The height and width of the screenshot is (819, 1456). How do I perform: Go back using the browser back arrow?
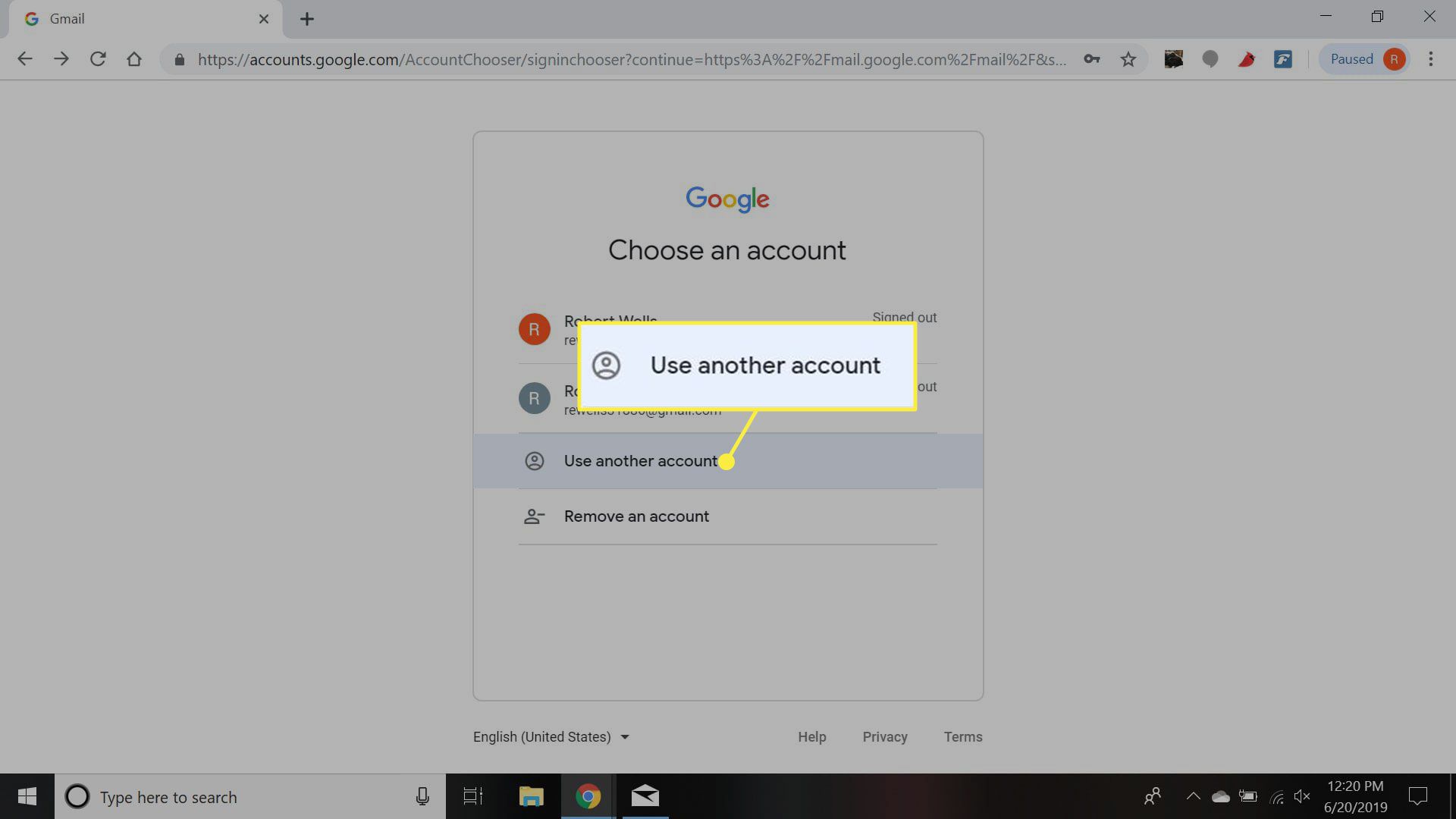click(25, 59)
